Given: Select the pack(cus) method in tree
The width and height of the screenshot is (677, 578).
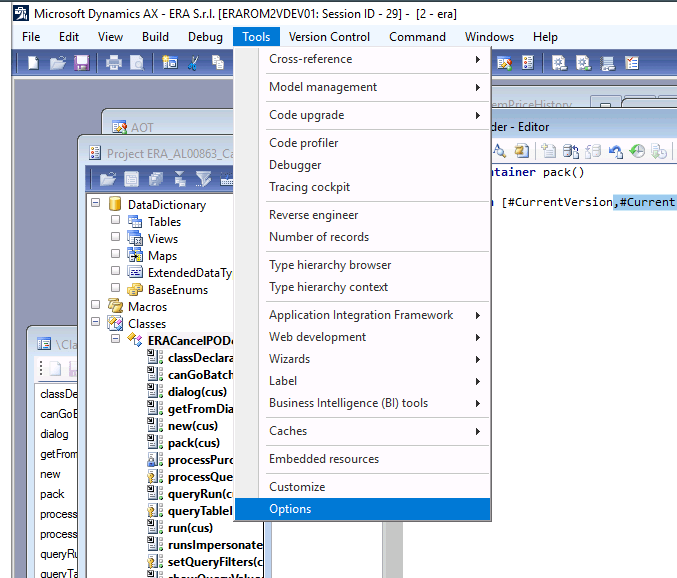Looking at the screenshot, I should tap(194, 443).
